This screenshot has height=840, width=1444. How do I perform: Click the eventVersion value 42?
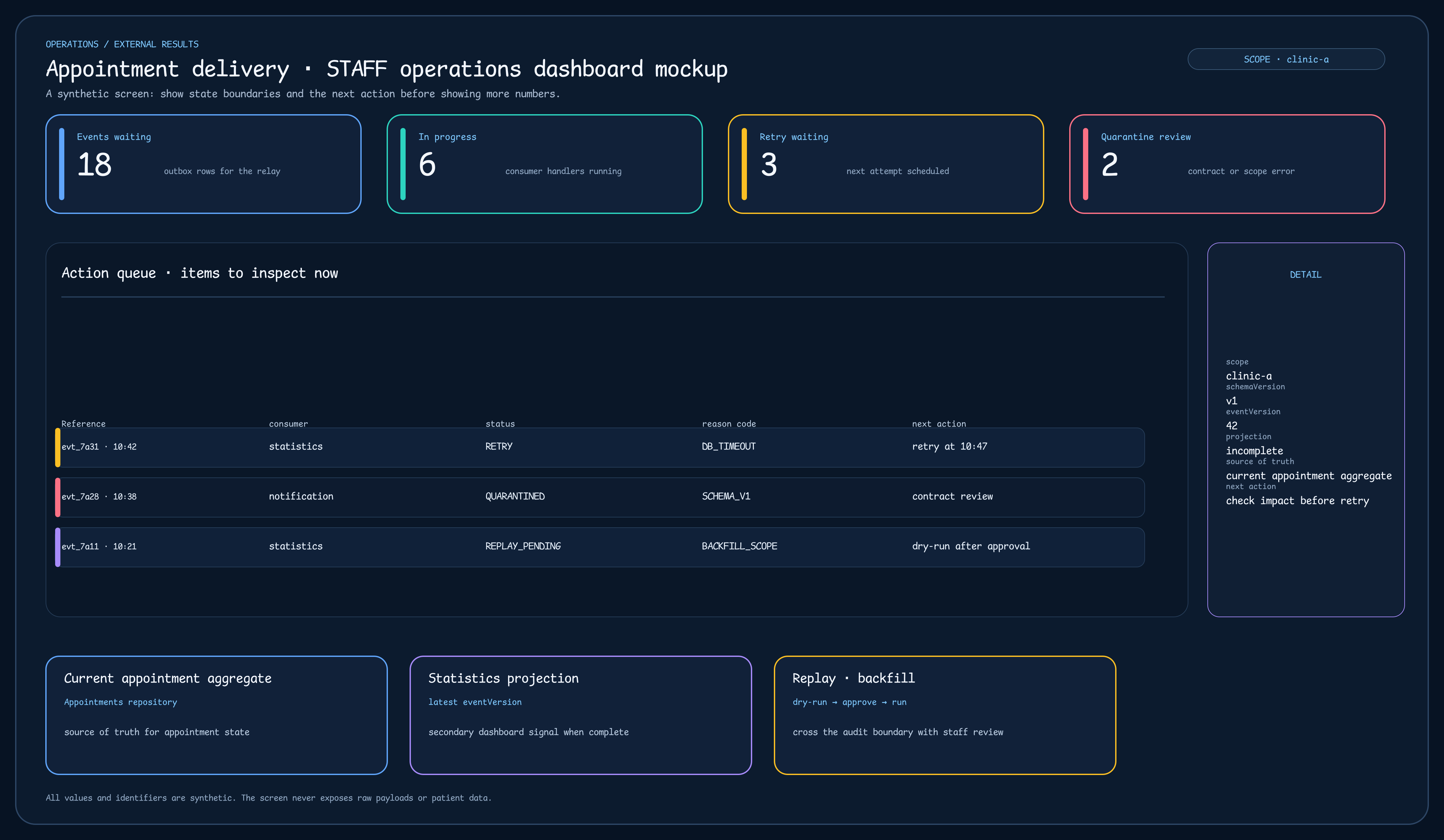click(x=1232, y=426)
